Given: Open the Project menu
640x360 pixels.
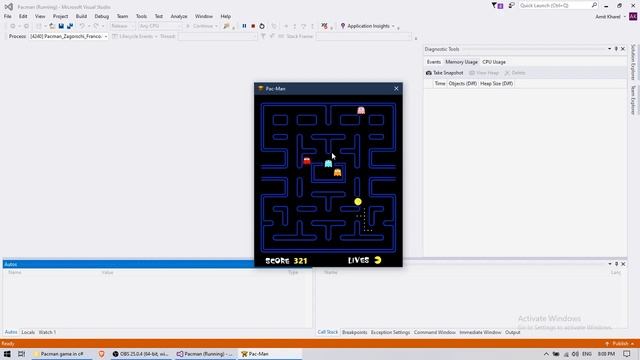Looking at the screenshot, I should click(x=60, y=16).
